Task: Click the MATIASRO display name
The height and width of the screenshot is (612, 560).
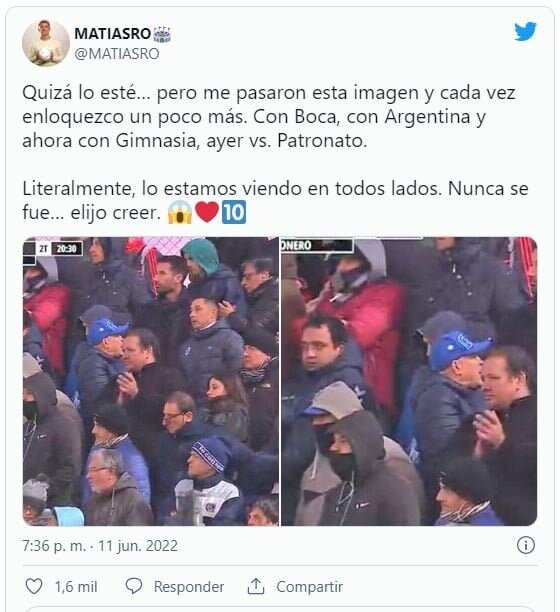Action: click(x=112, y=34)
